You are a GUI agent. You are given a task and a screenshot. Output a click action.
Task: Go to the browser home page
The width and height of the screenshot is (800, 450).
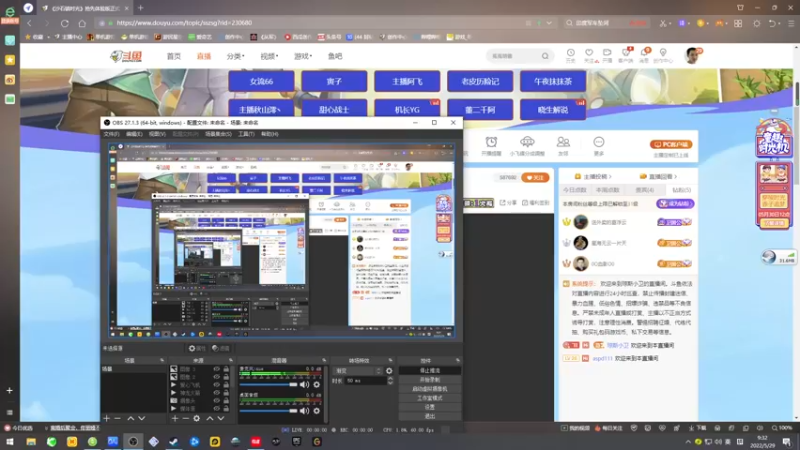82,23
